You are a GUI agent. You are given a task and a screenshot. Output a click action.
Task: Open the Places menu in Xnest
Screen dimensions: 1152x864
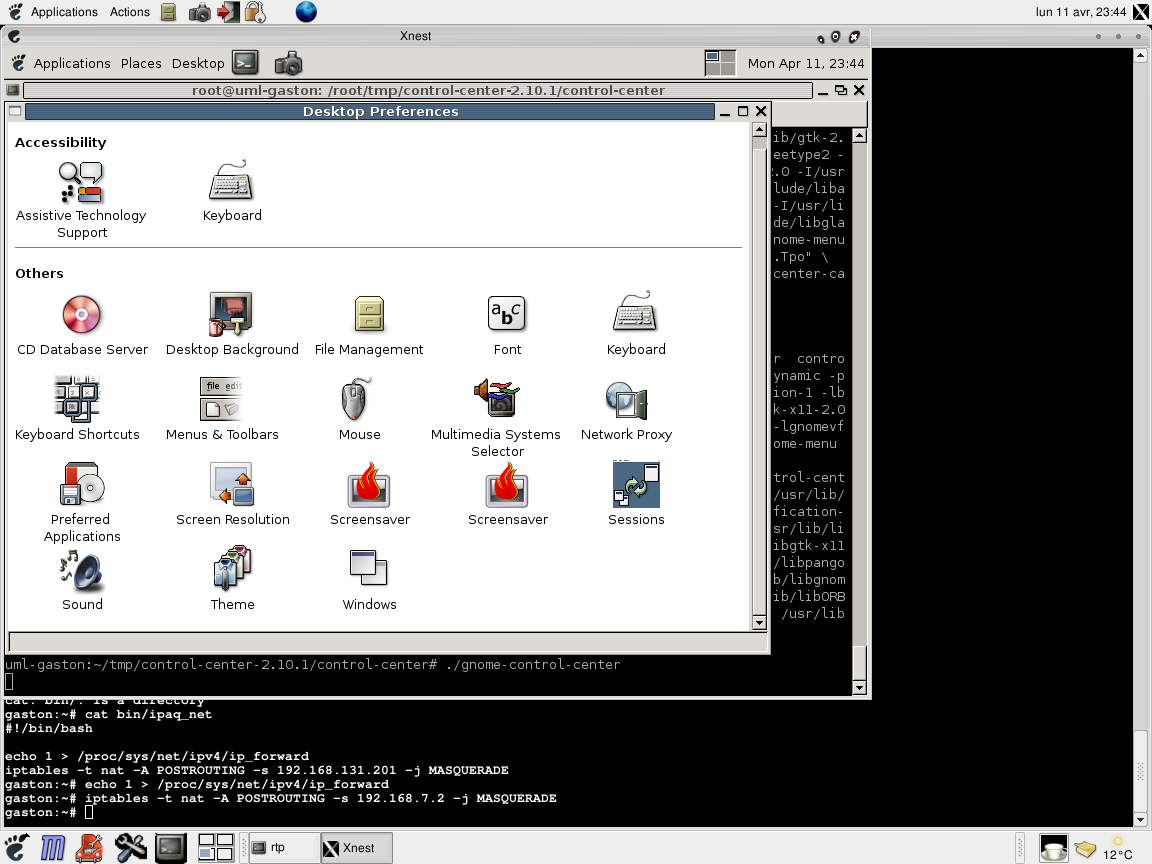[x=141, y=63]
